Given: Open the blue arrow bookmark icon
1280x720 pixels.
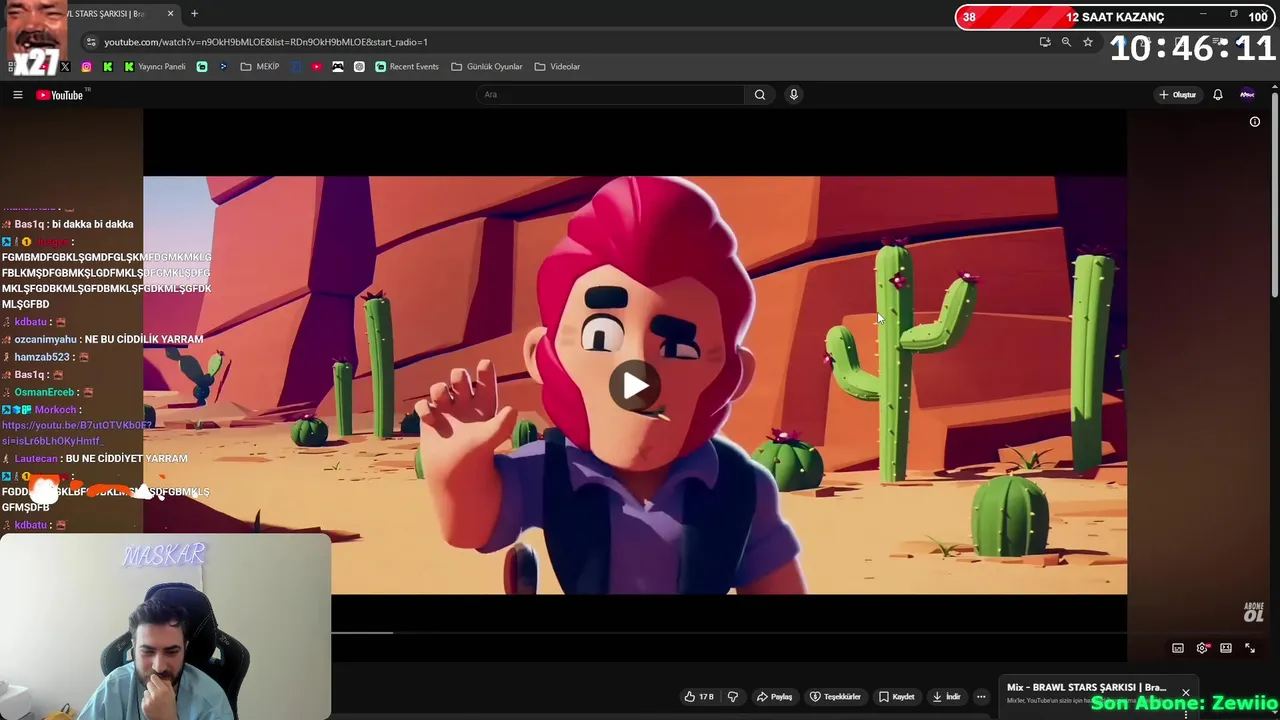Looking at the screenshot, I should click(x=223, y=67).
